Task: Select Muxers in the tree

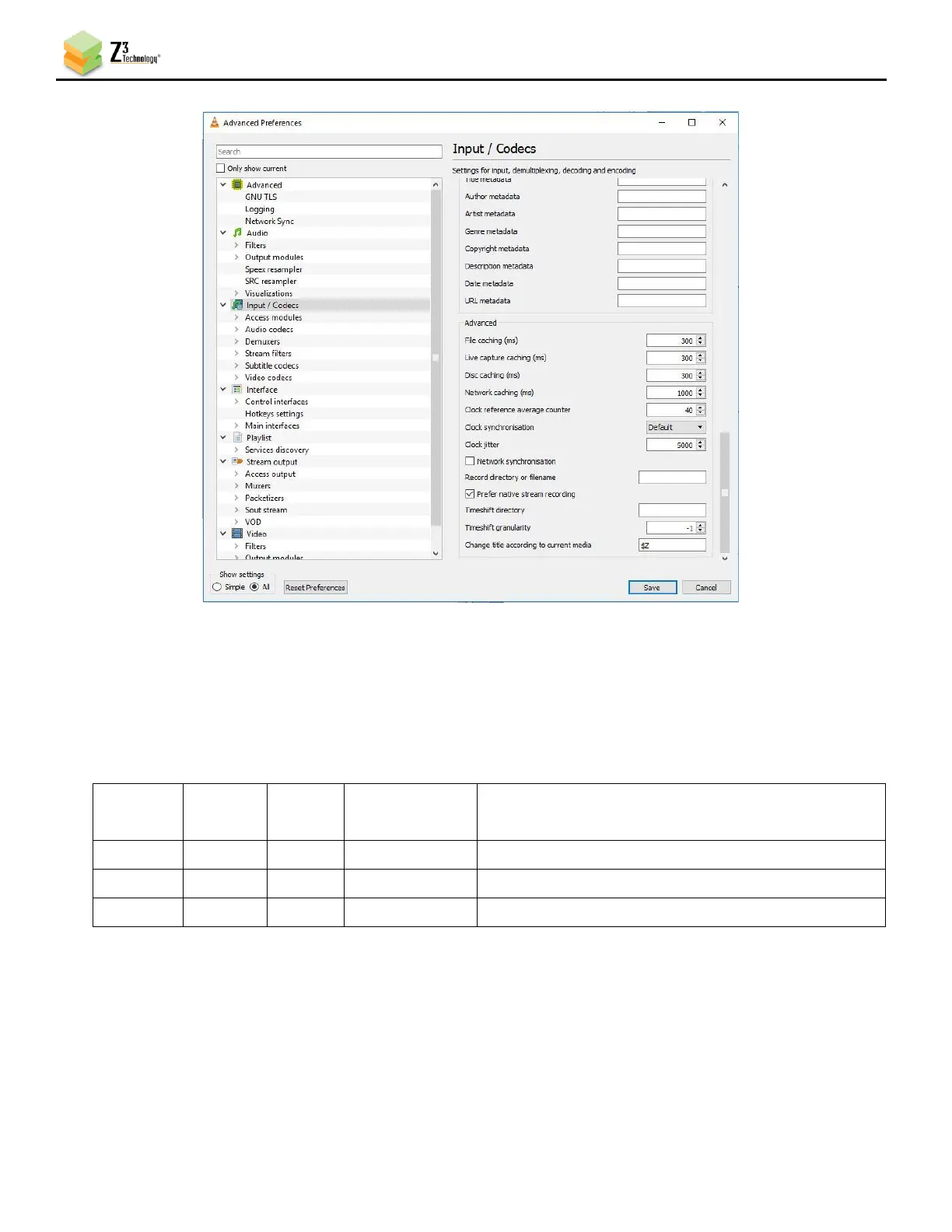Action: click(x=258, y=486)
